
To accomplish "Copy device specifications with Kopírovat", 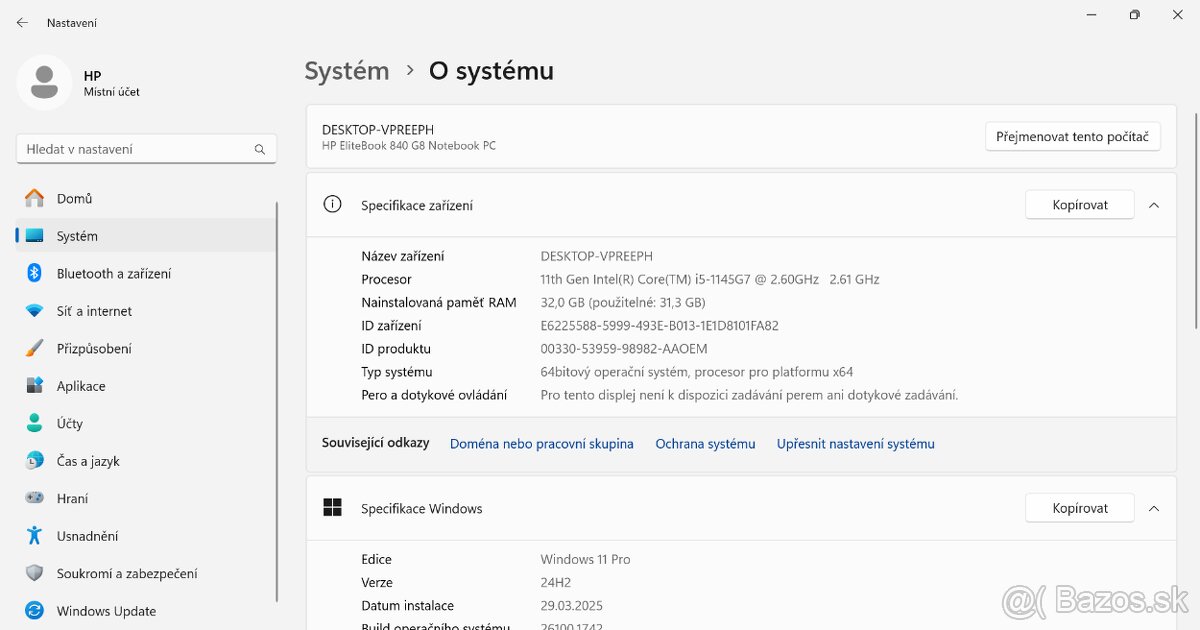I will [x=1080, y=205].
